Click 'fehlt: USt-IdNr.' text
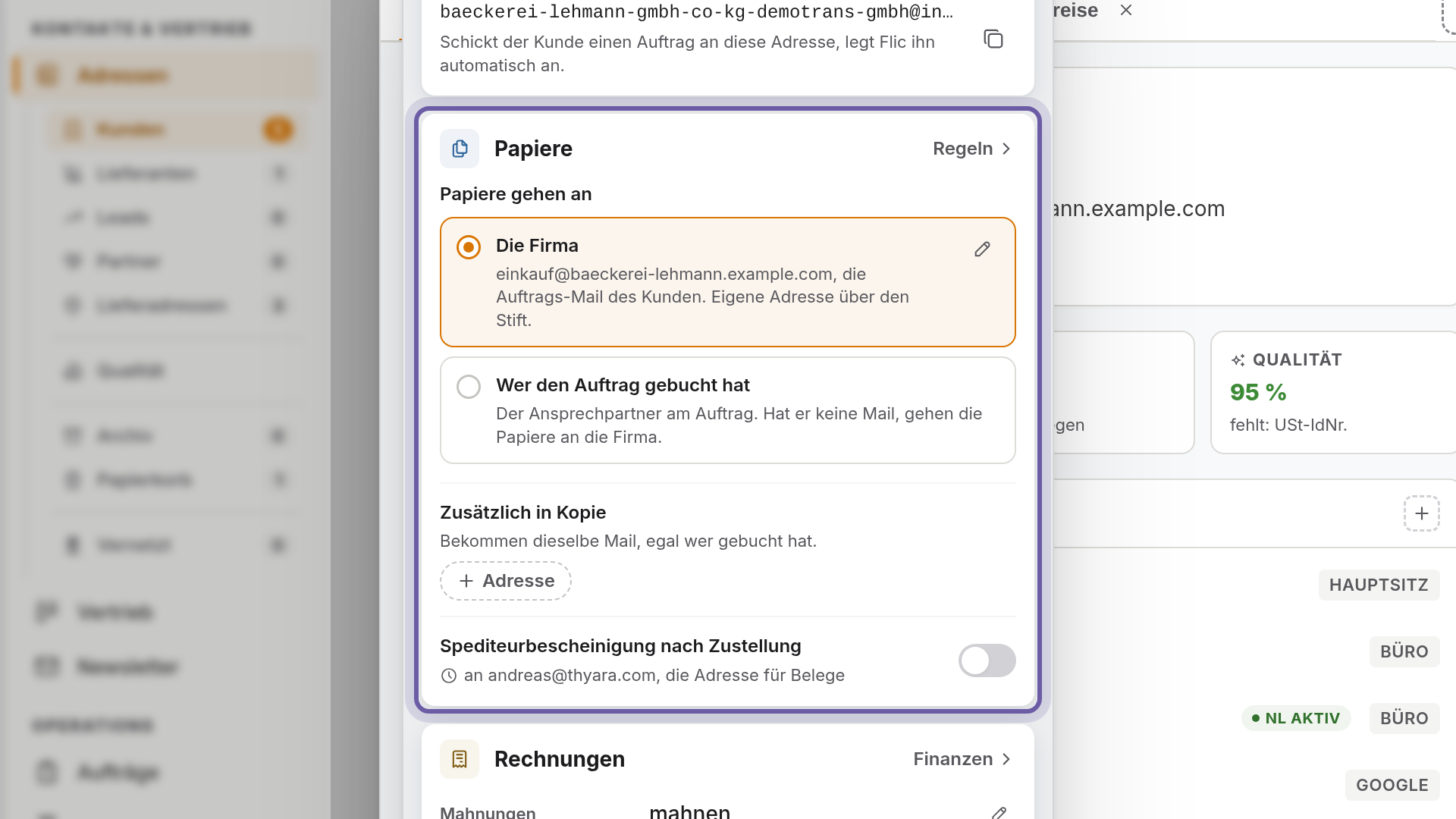This screenshot has height=819, width=1456. [x=1288, y=425]
